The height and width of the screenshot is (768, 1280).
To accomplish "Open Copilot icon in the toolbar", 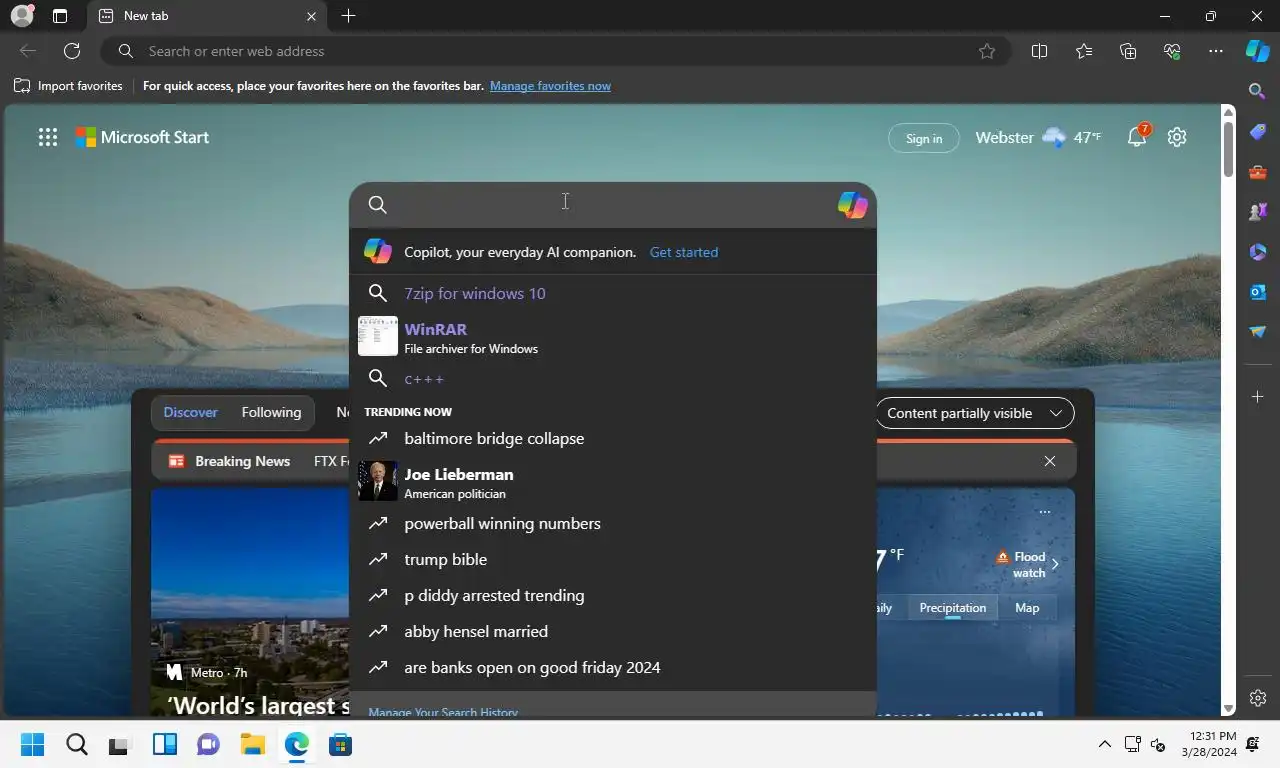I will tap(1257, 51).
